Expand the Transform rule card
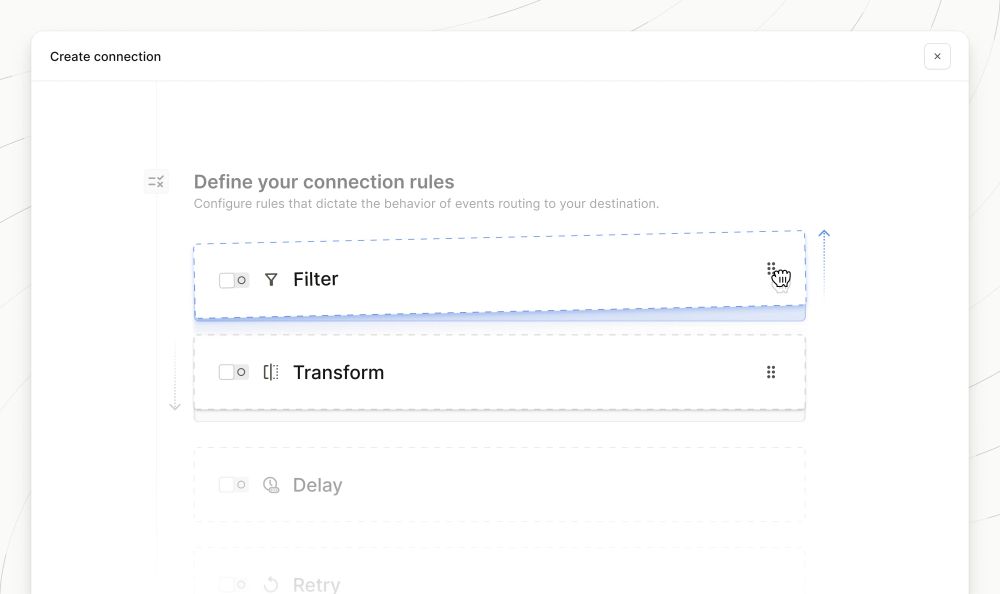The width and height of the screenshot is (1000, 594). click(499, 372)
